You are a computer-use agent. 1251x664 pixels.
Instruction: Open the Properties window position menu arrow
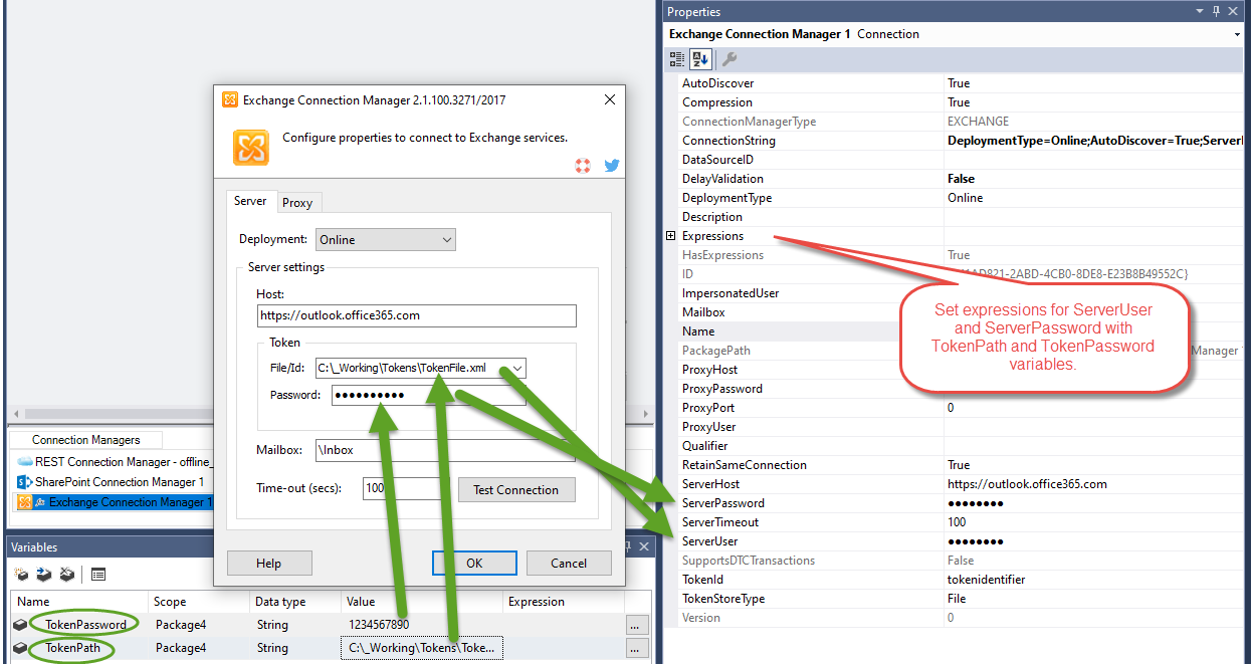pos(1200,11)
